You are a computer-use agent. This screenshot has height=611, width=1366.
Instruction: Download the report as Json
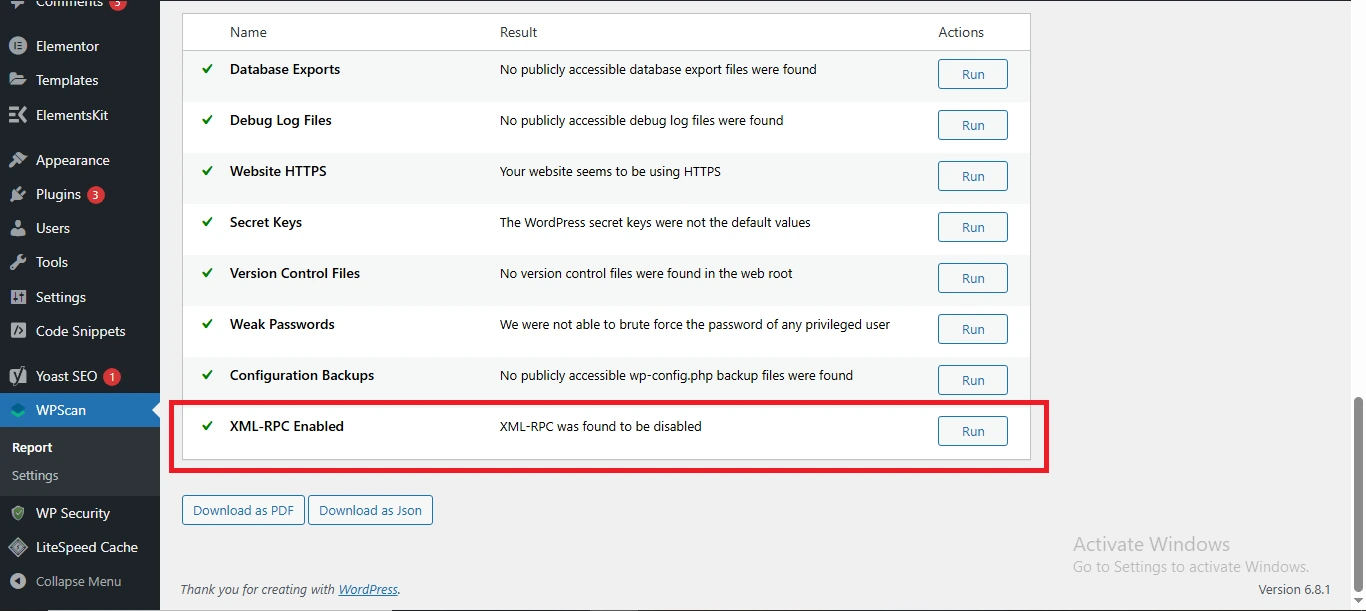pos(370,510)
